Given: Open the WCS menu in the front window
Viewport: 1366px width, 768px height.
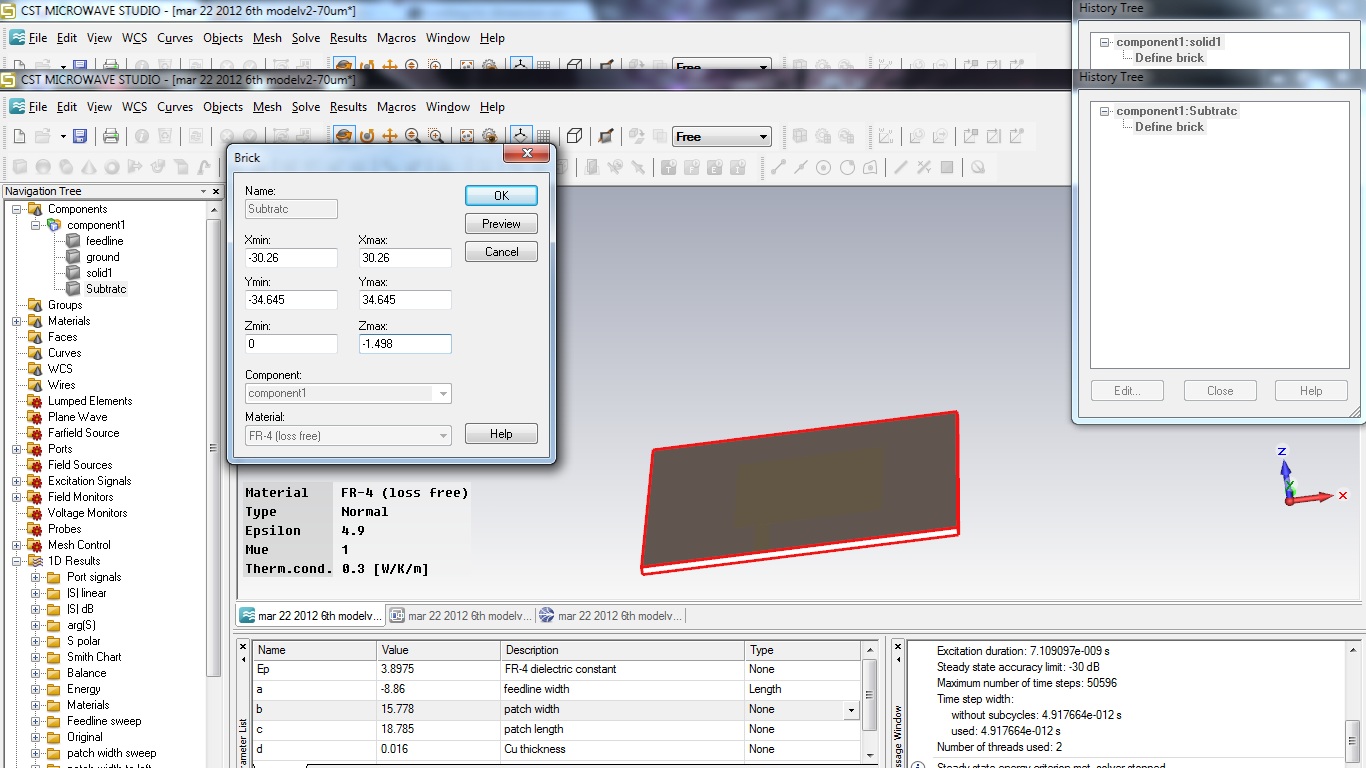Looking at the screenshot, I should click(x=134, y=107).
